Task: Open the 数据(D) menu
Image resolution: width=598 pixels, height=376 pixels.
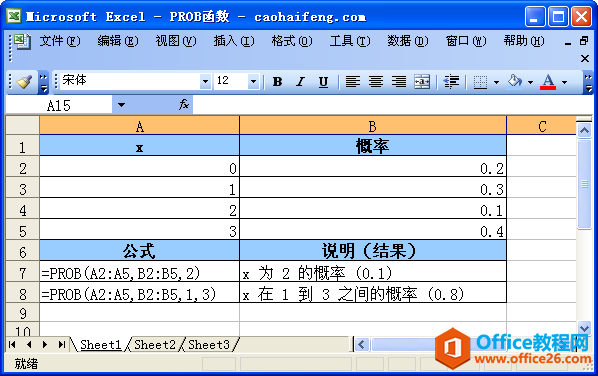Action: point(408,41)
